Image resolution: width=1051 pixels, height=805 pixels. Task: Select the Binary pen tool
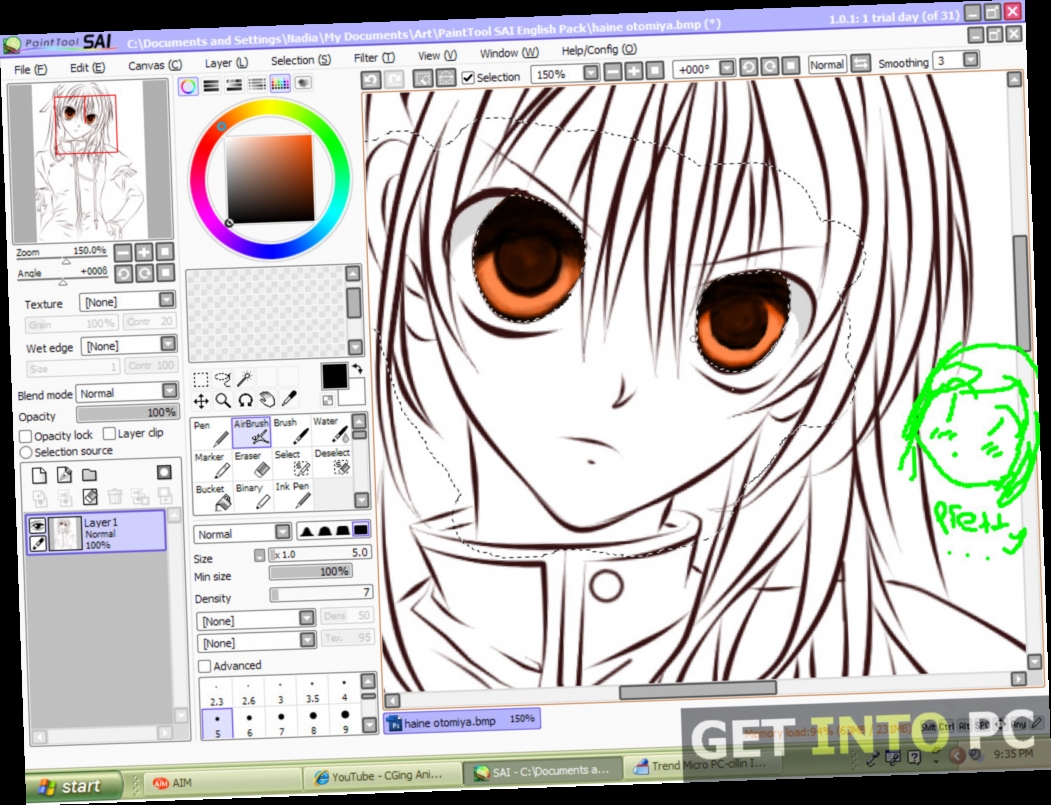pos(253,496)
